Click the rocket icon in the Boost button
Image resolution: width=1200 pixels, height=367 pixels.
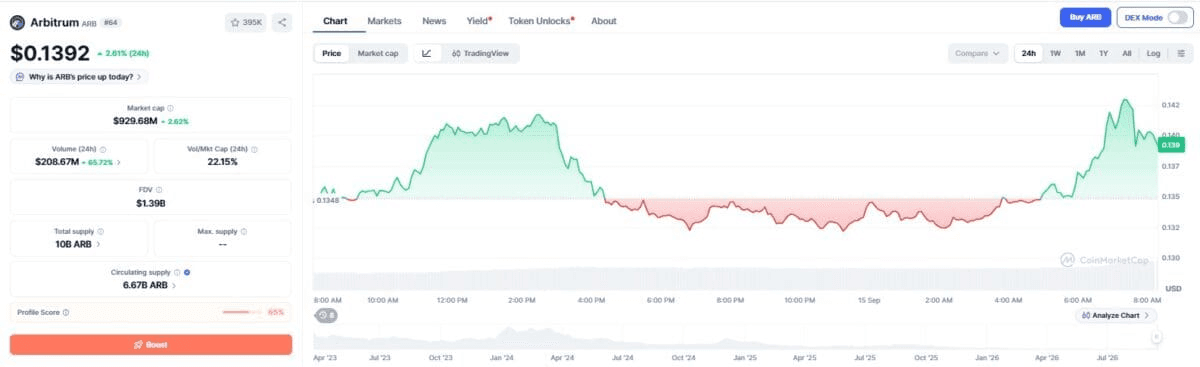[x=138, y=344]
